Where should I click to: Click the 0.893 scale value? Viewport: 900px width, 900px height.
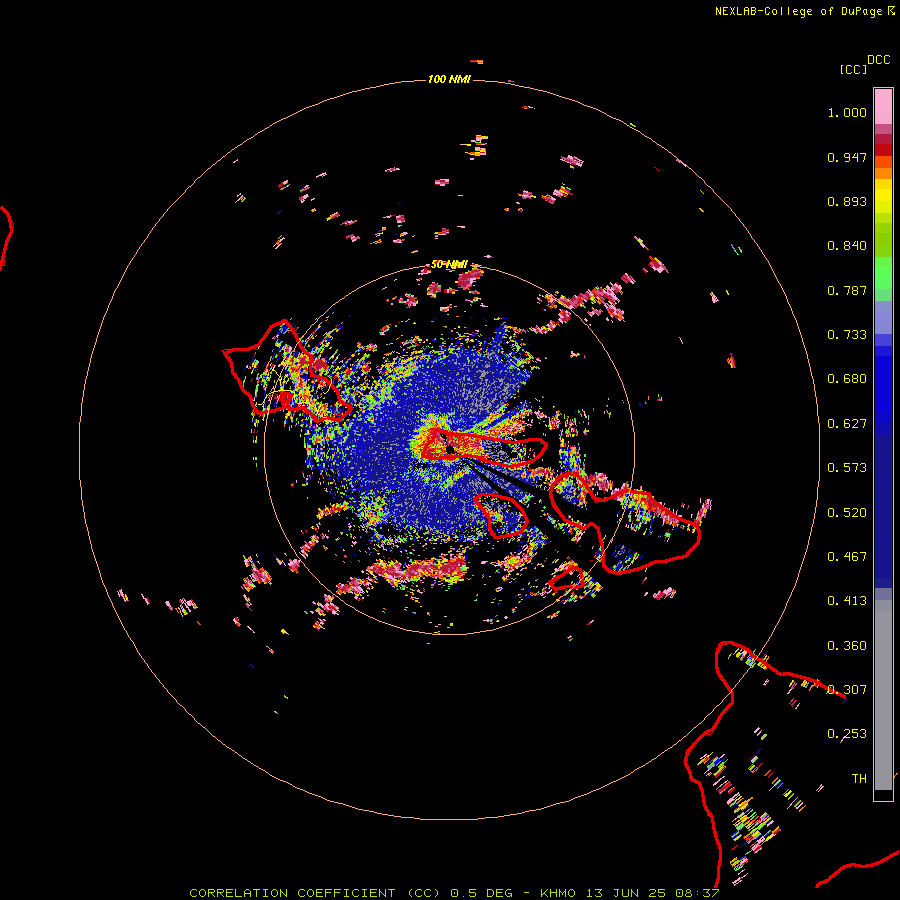847,201
